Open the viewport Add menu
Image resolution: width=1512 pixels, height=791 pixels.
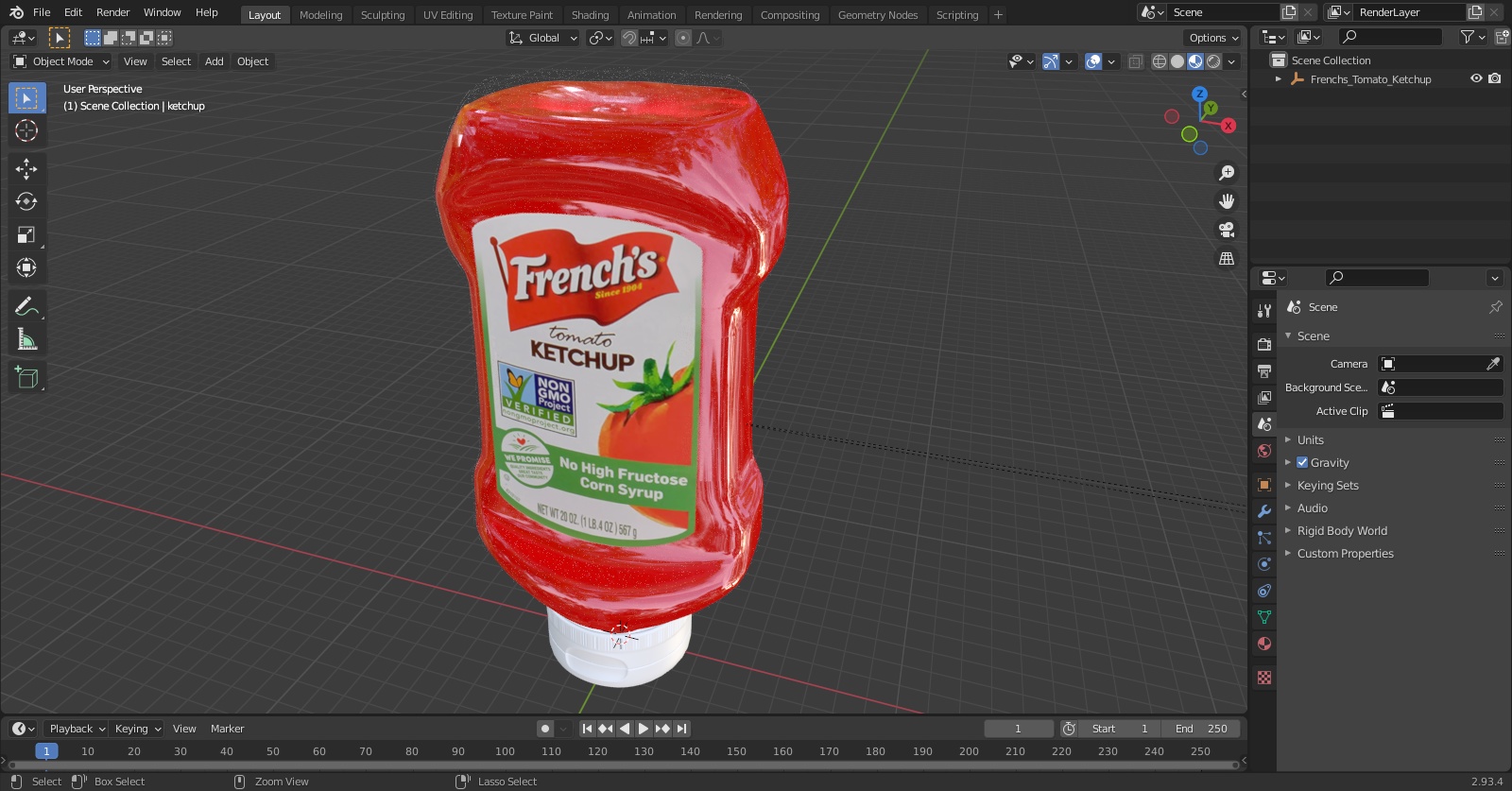(x=215, y=61)
